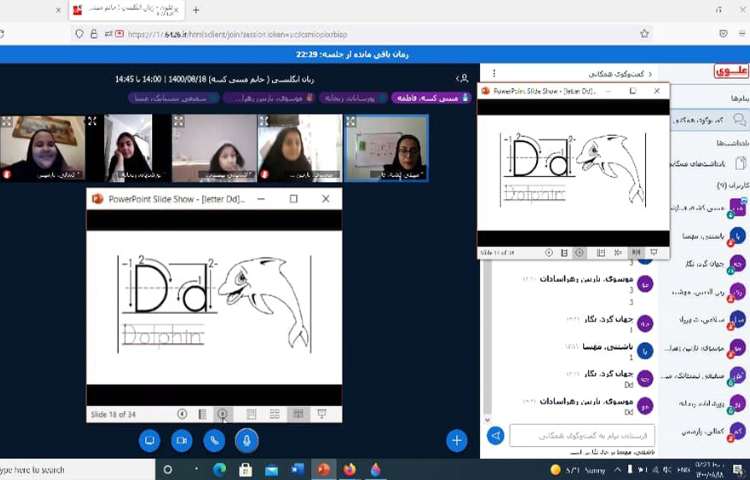The height and width of the screenshot is (480, 750).
Task: Click the leftmost talking-user pill
Action: click(173, 98)
